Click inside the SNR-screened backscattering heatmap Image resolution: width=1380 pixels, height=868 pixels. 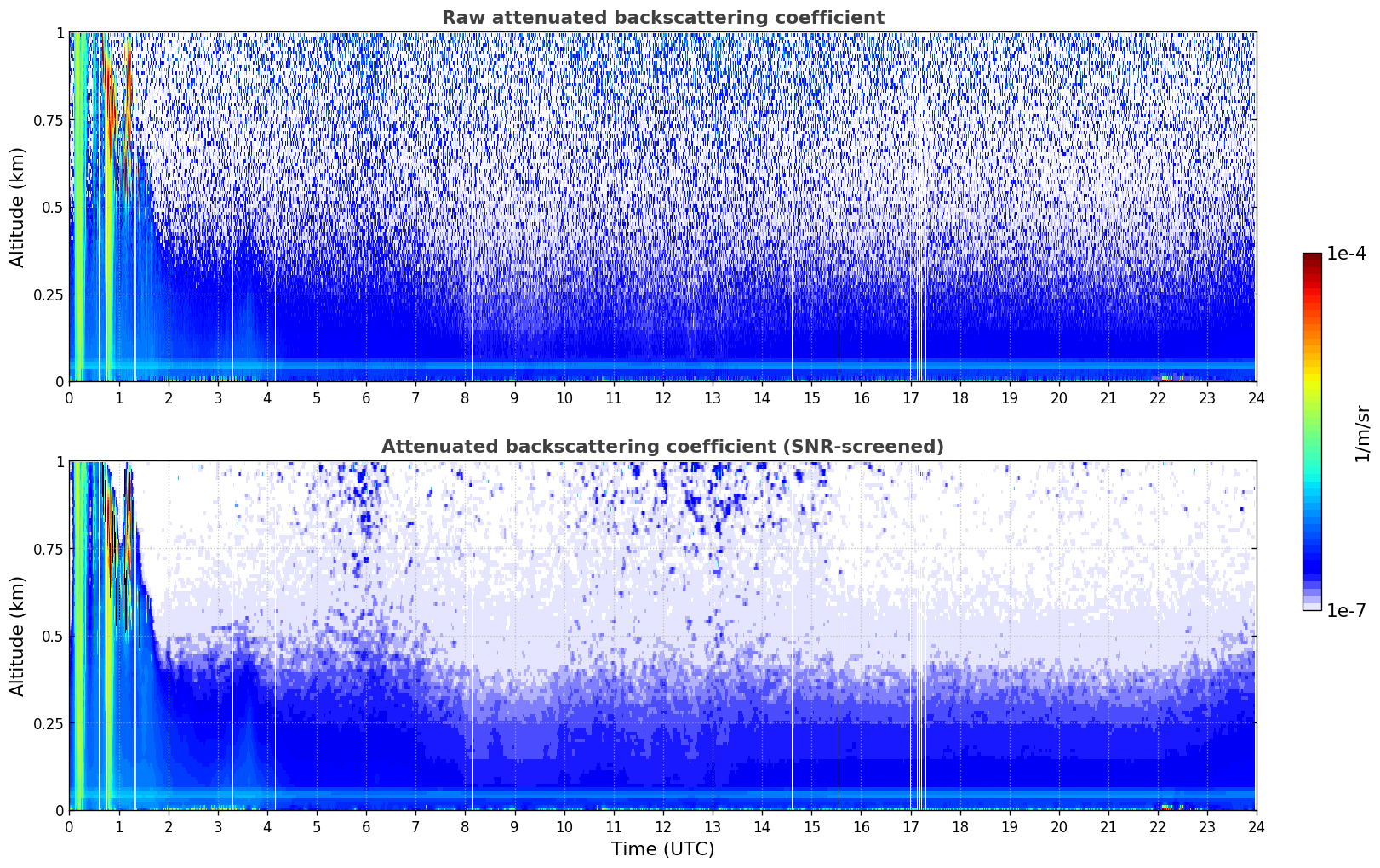click(662, 636)
